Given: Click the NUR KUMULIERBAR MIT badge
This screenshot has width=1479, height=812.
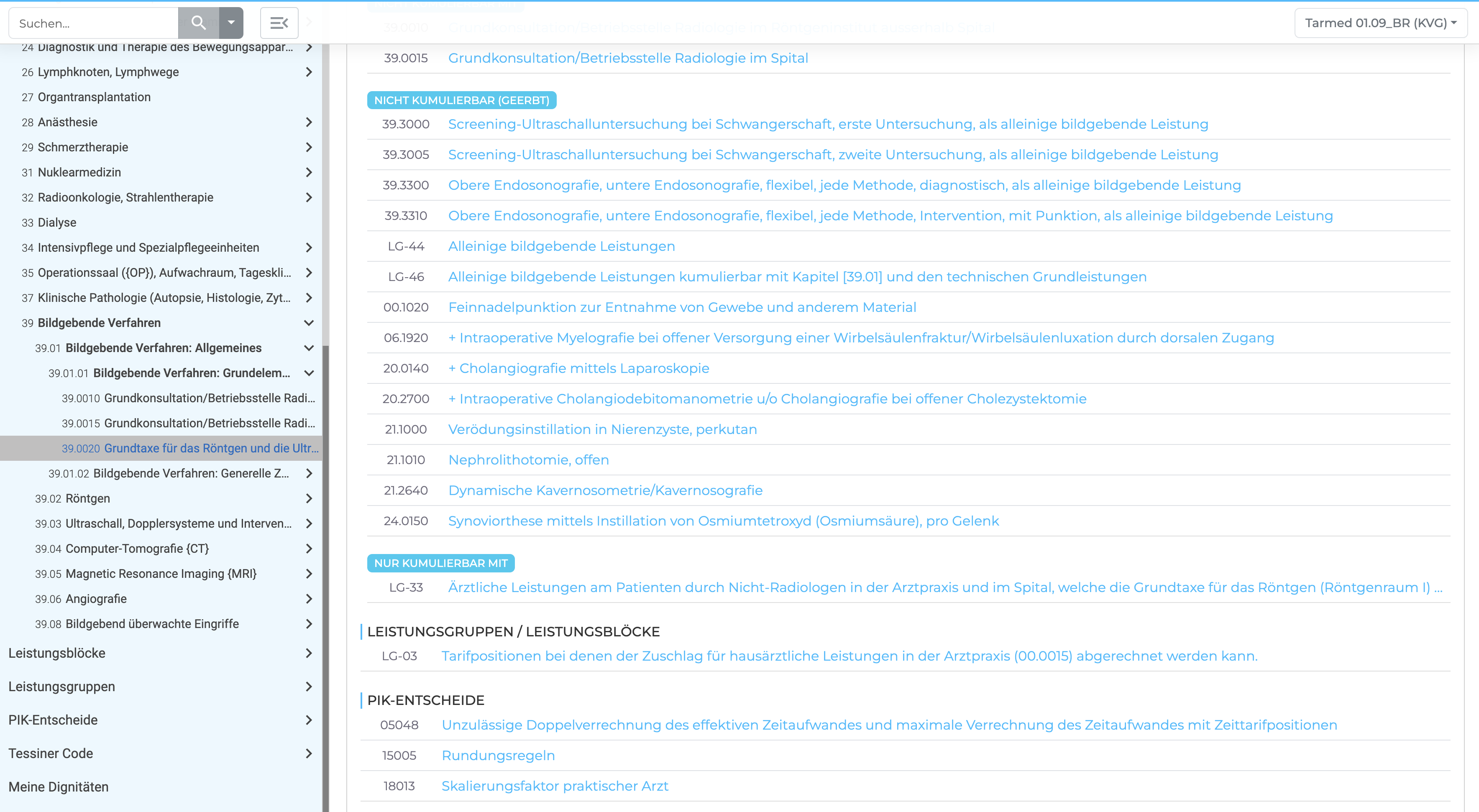Looking at the screenshot, I should tap(441, 563).
